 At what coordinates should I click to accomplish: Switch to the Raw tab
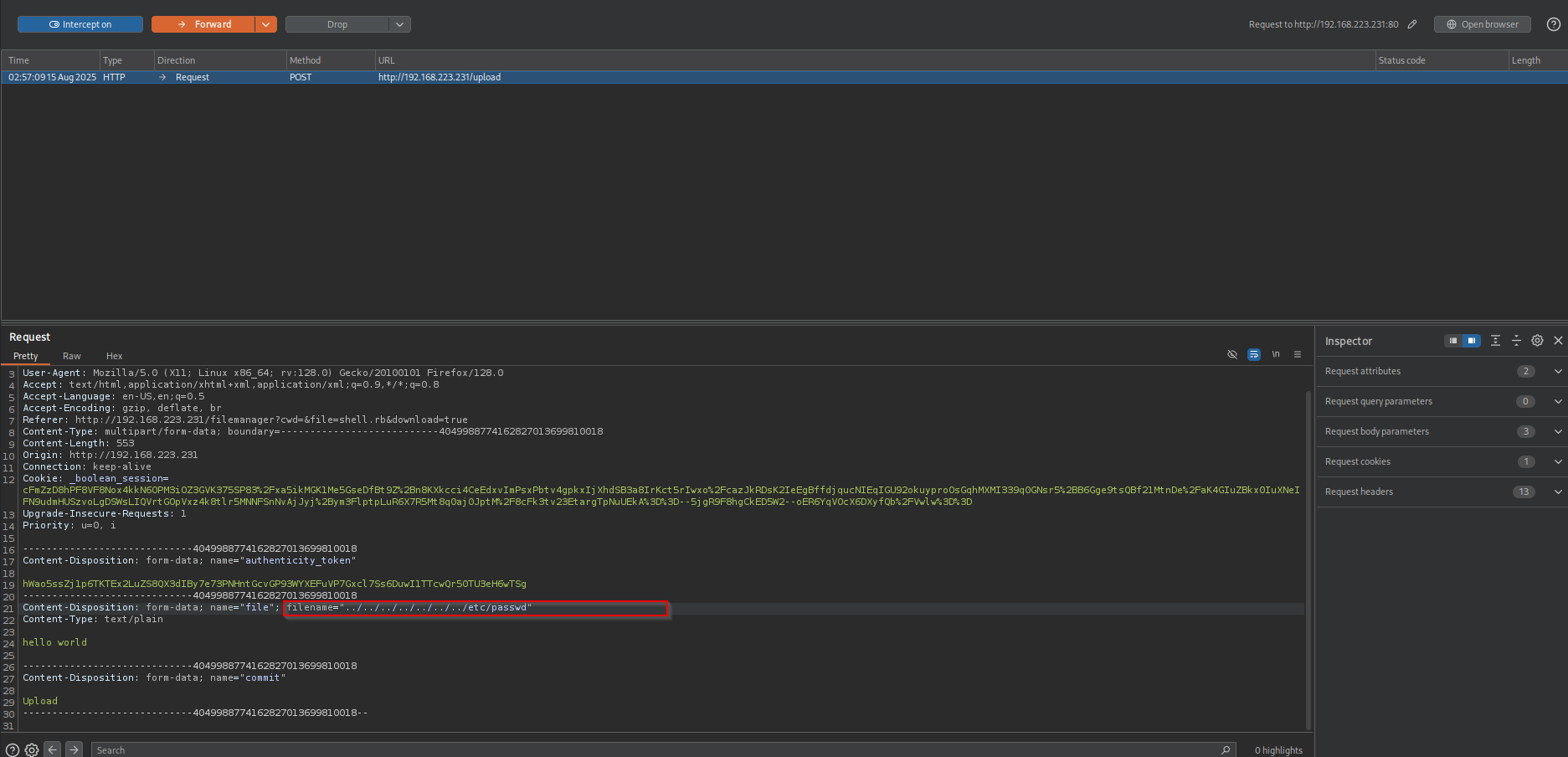(72, 356)
